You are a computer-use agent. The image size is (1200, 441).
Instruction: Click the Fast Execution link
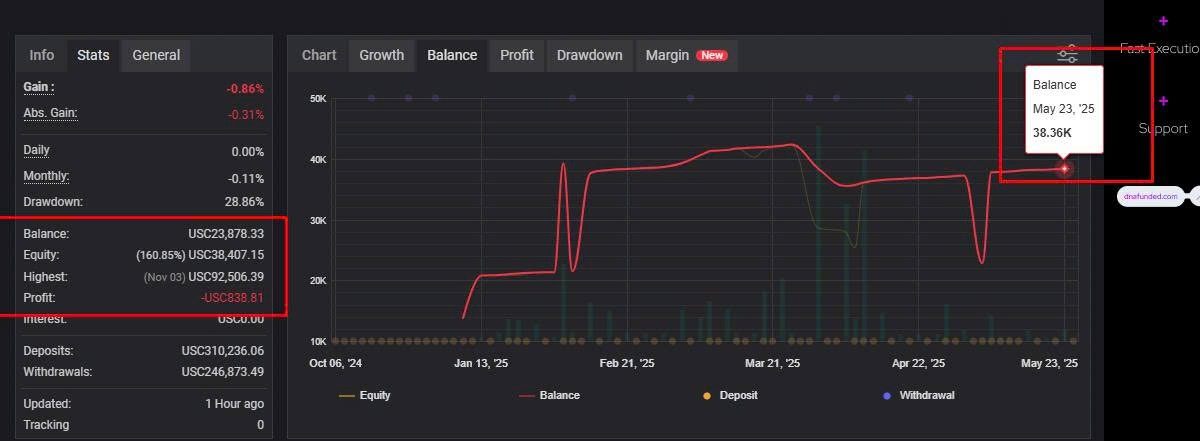coord(1159,48)
